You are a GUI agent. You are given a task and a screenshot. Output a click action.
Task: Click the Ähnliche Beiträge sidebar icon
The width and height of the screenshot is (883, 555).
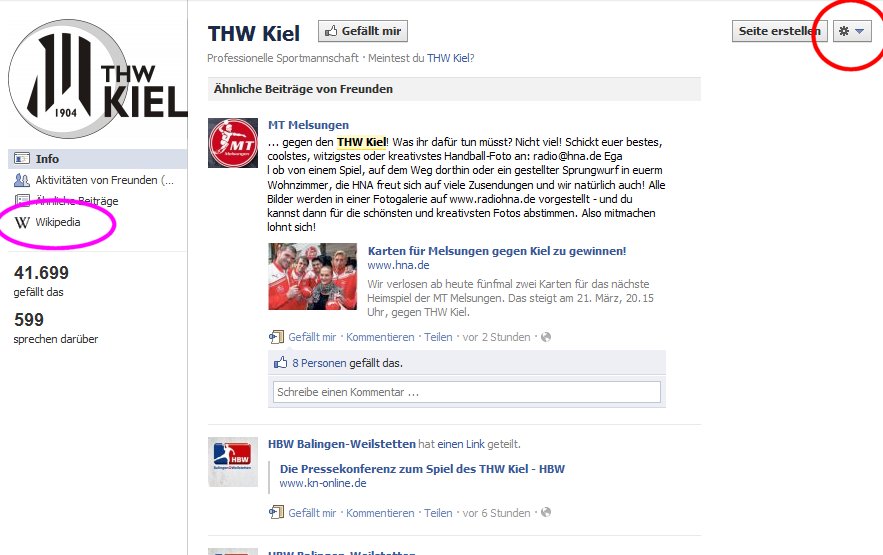click(x=22, y=200)
